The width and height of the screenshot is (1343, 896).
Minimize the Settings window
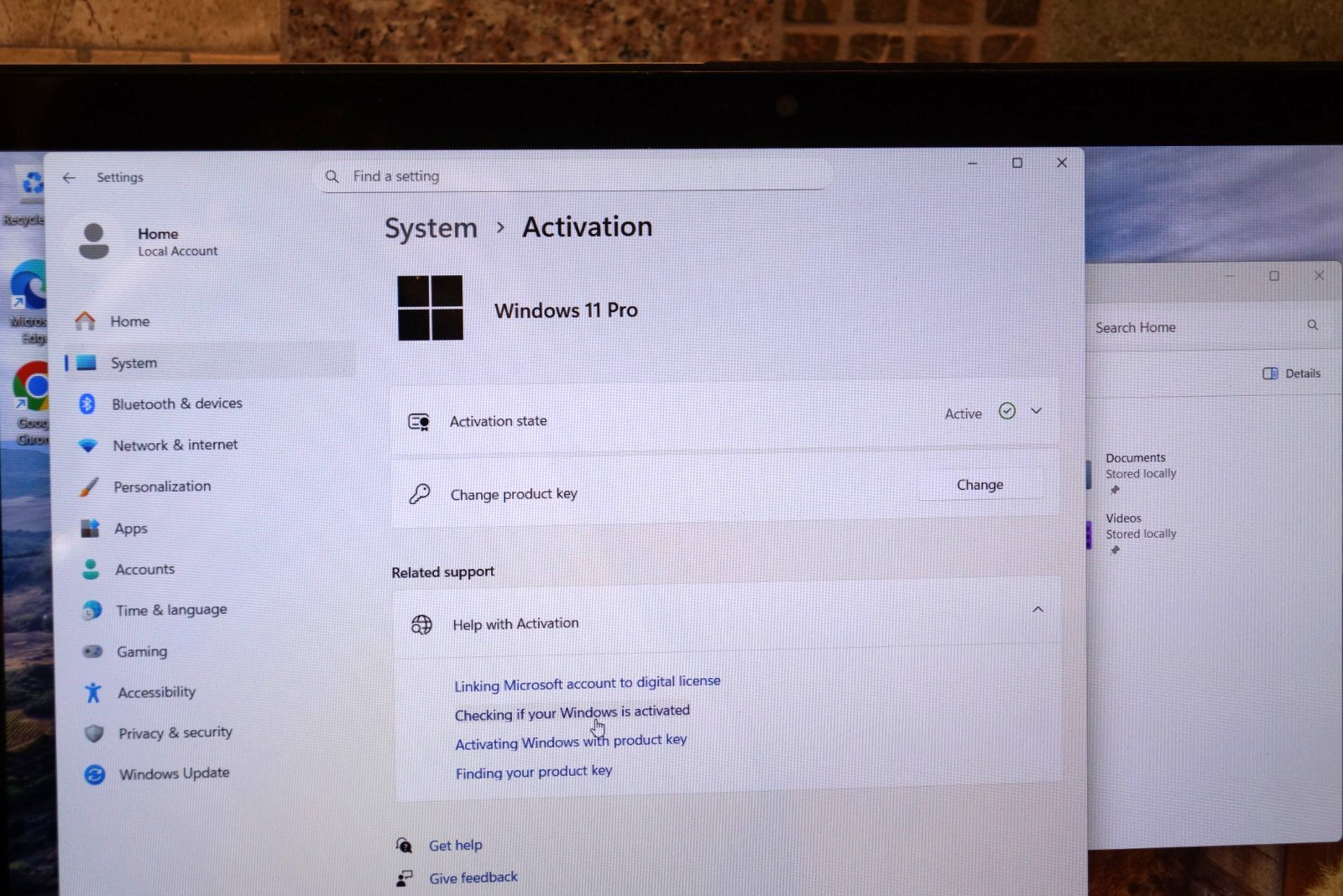pyautogui.click(x=973, y=163)
